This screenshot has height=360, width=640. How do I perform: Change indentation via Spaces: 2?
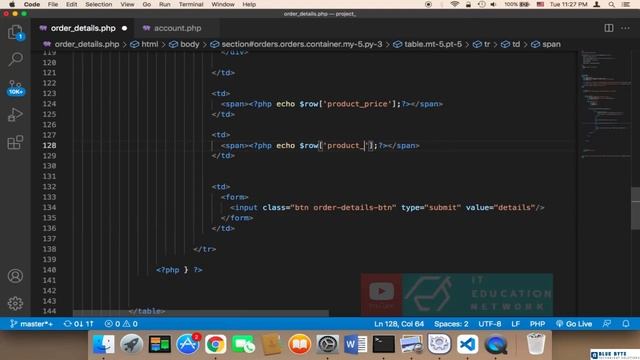pos(451,324)
